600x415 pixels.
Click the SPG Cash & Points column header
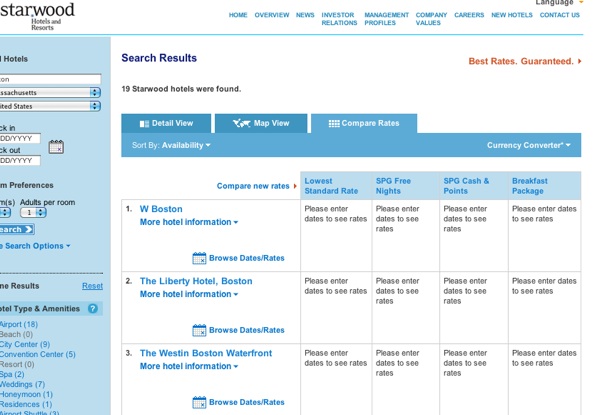click(x=474, y=186)
